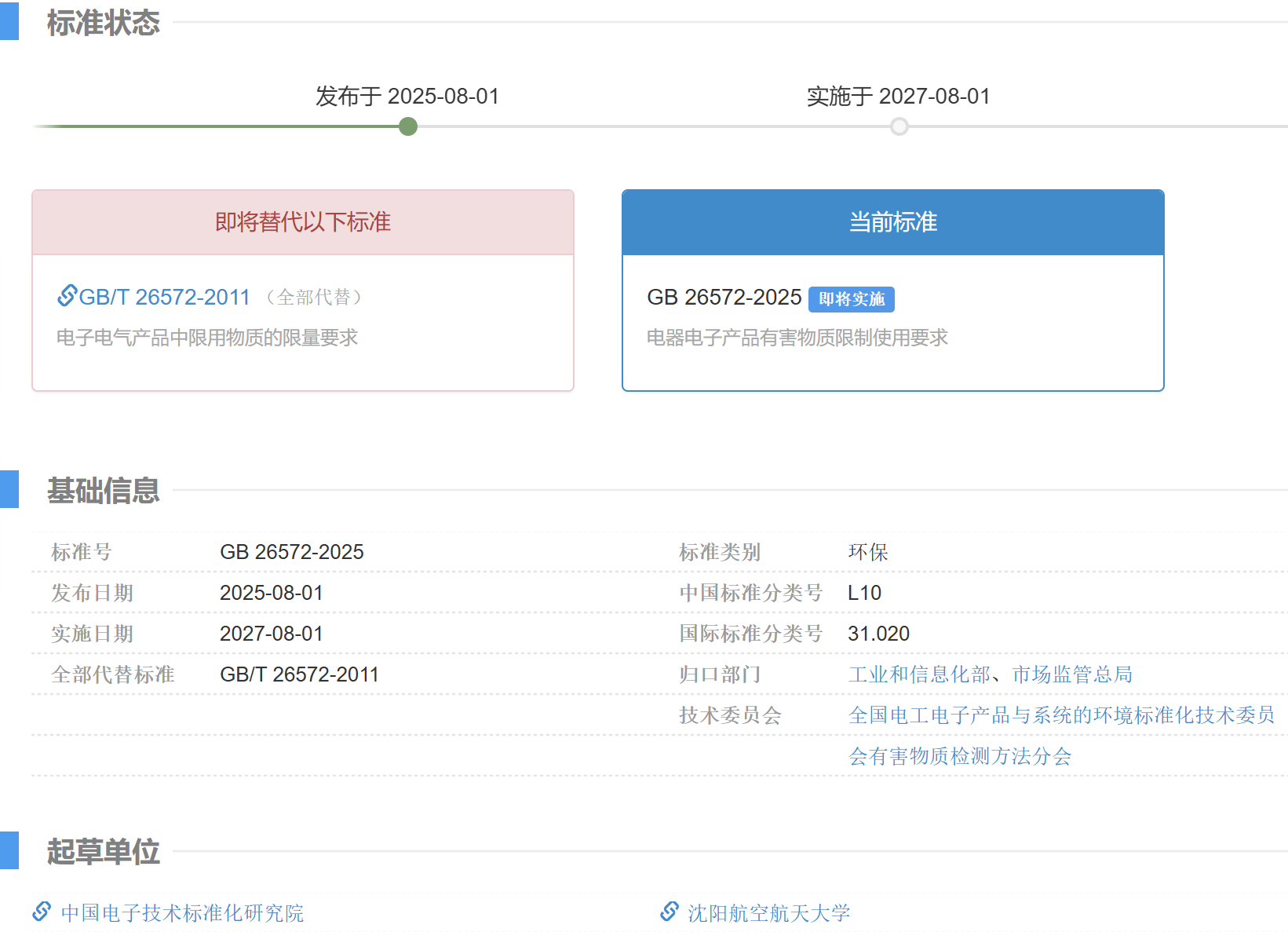
Task: Click the chain icon beside GB/T 26572-2011
Action: pos(67,295)
